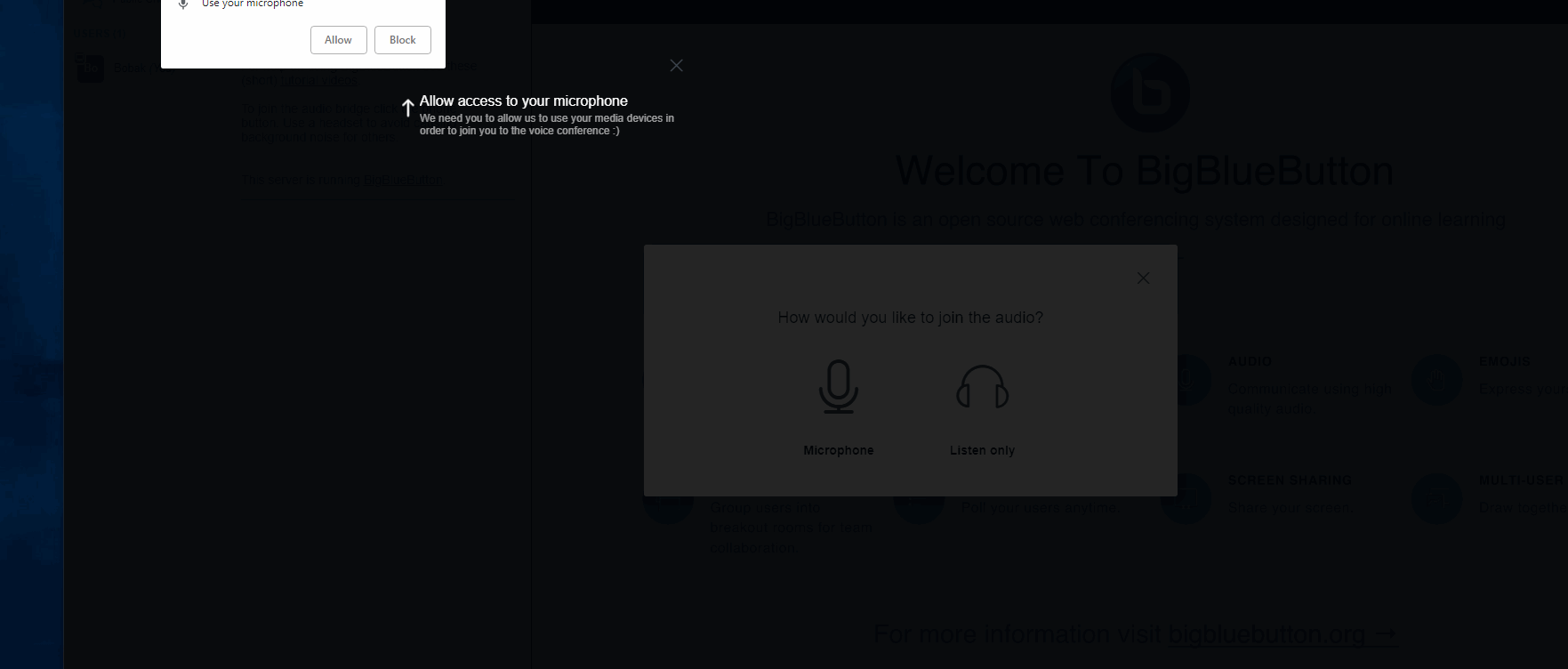
Task: Follow the BigBlueButton link in chat
Action: pos(403,180)
